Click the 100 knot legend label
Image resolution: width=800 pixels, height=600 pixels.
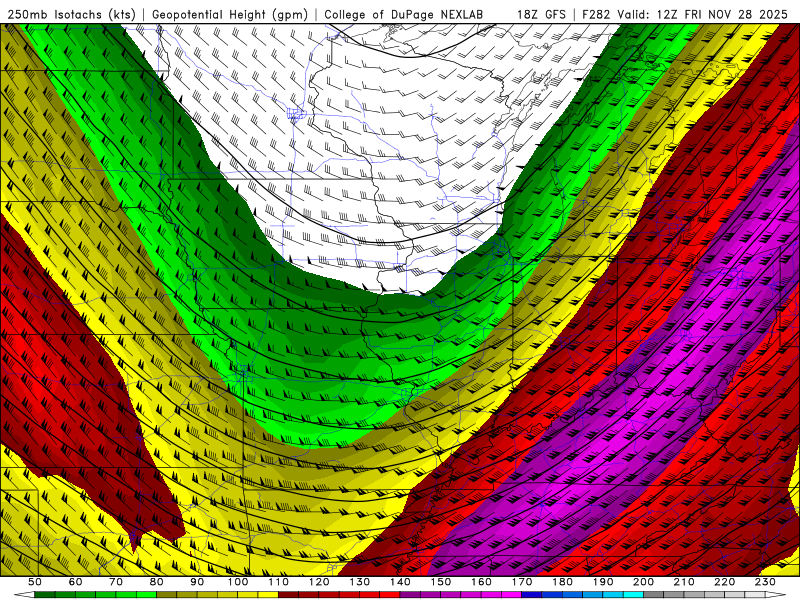238,582
